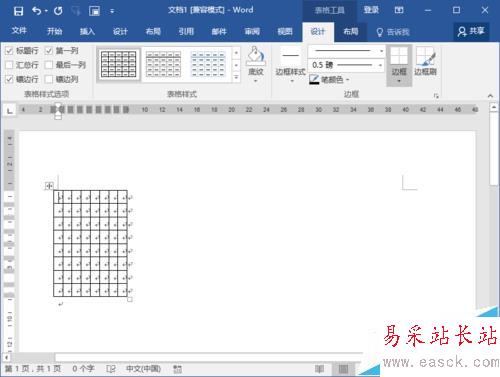Viewport: 500px width, 377px height.
Task: Click the word count in status bar
Action: (x=83, y=369)
